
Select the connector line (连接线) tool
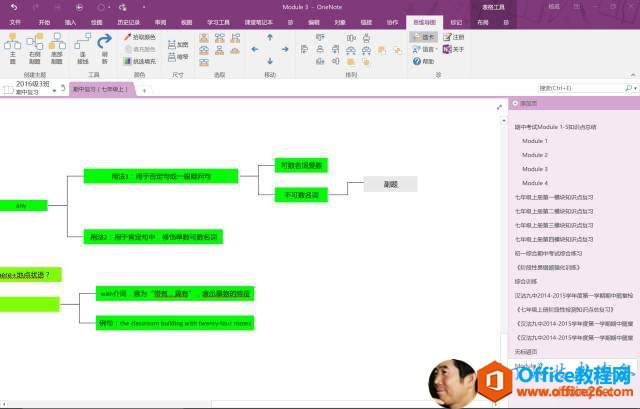[x=83, y=48]
